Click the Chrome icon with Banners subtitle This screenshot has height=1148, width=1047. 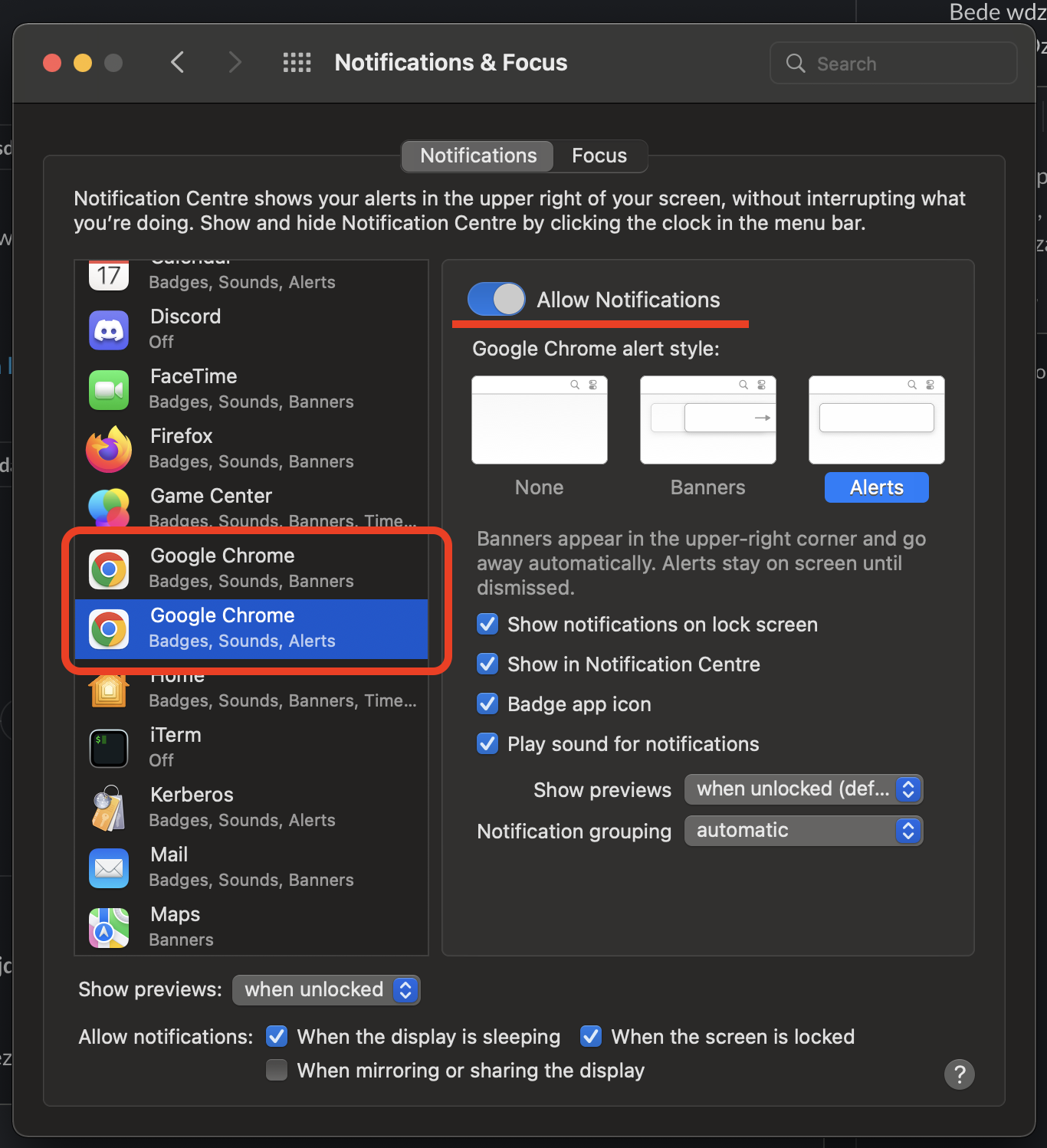[109, 569]
